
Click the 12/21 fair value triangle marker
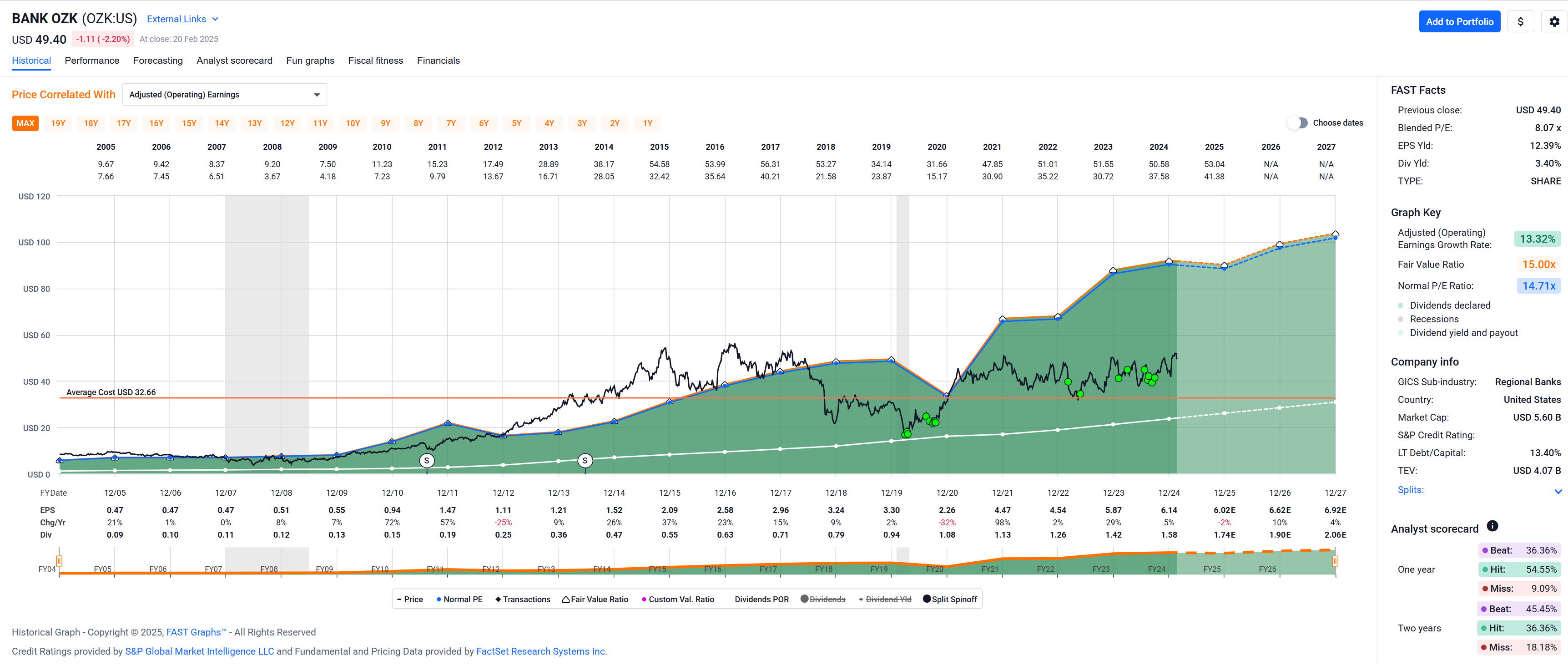pos(1003,319)
